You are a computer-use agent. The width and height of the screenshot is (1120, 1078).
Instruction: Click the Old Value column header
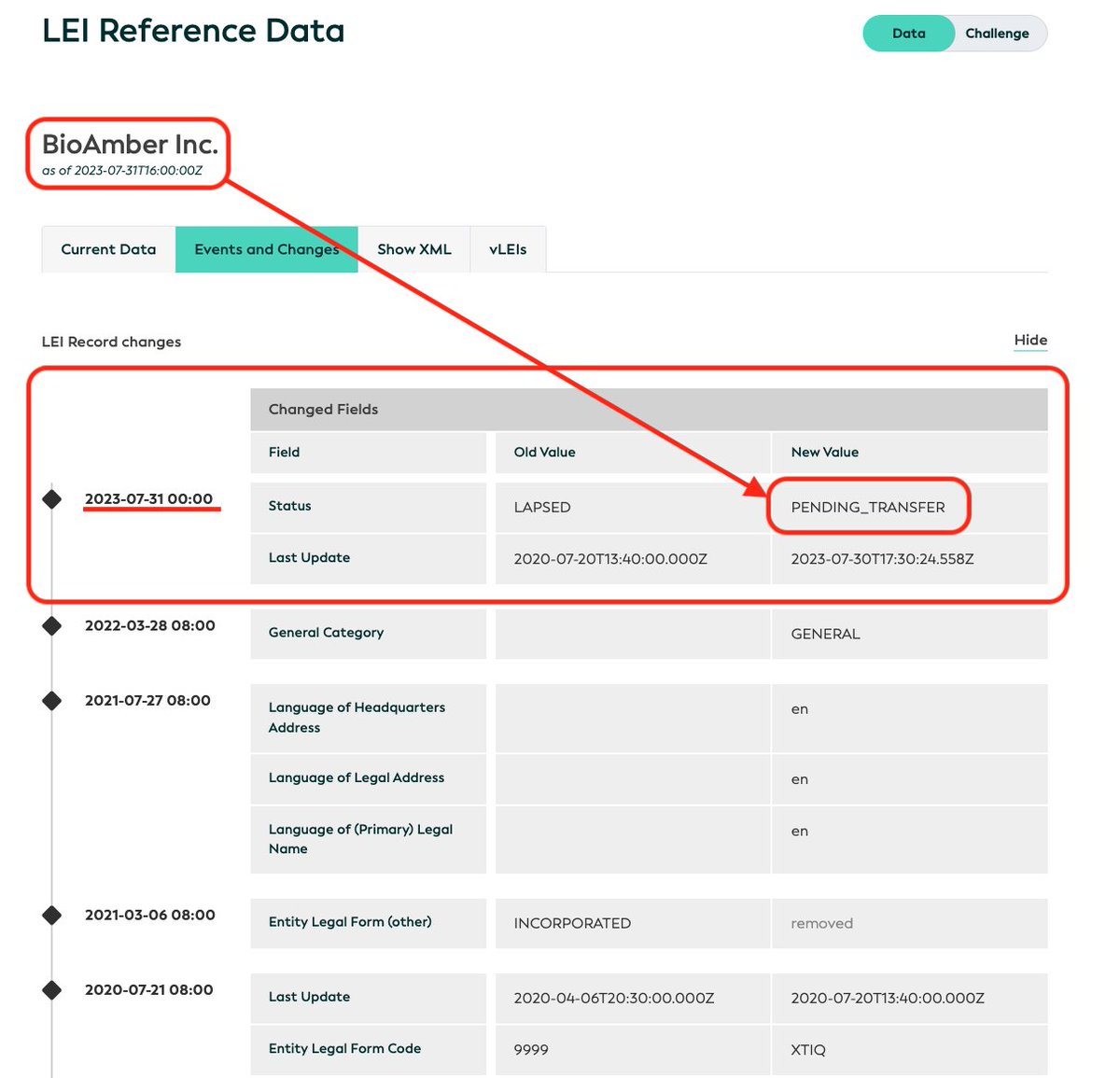pyautogui.click(x=633, y=452)
